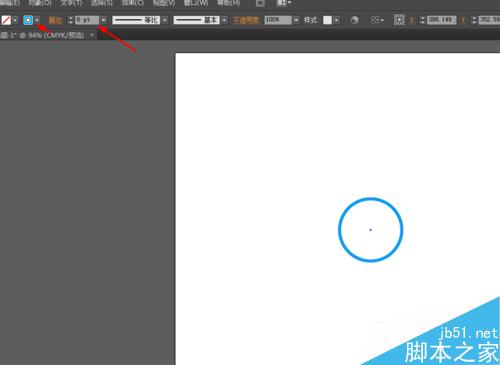
Task: Open the arrange documents layout icon
Action: (x=284, y=3)
